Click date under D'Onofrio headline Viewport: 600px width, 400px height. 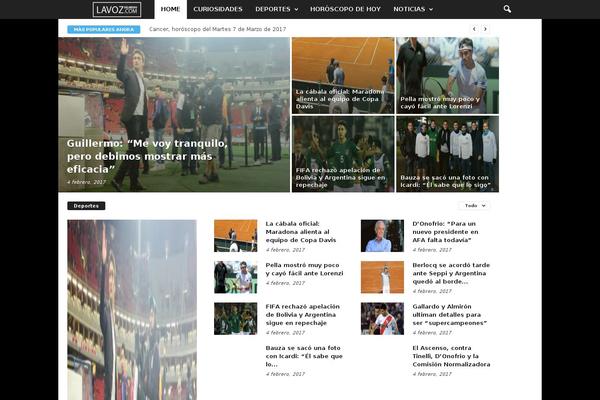(x=432, y=250)
